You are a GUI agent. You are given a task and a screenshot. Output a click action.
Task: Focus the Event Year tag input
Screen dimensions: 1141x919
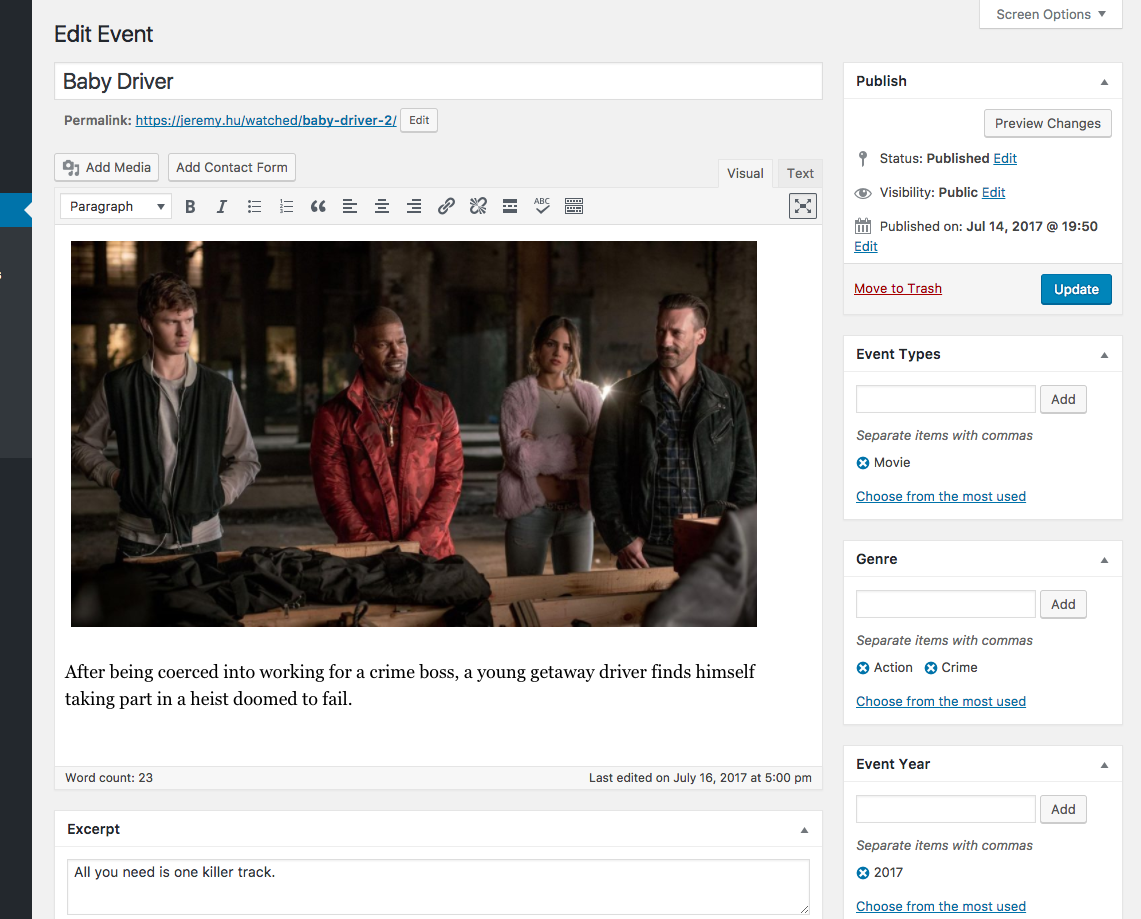pos(946,810)
